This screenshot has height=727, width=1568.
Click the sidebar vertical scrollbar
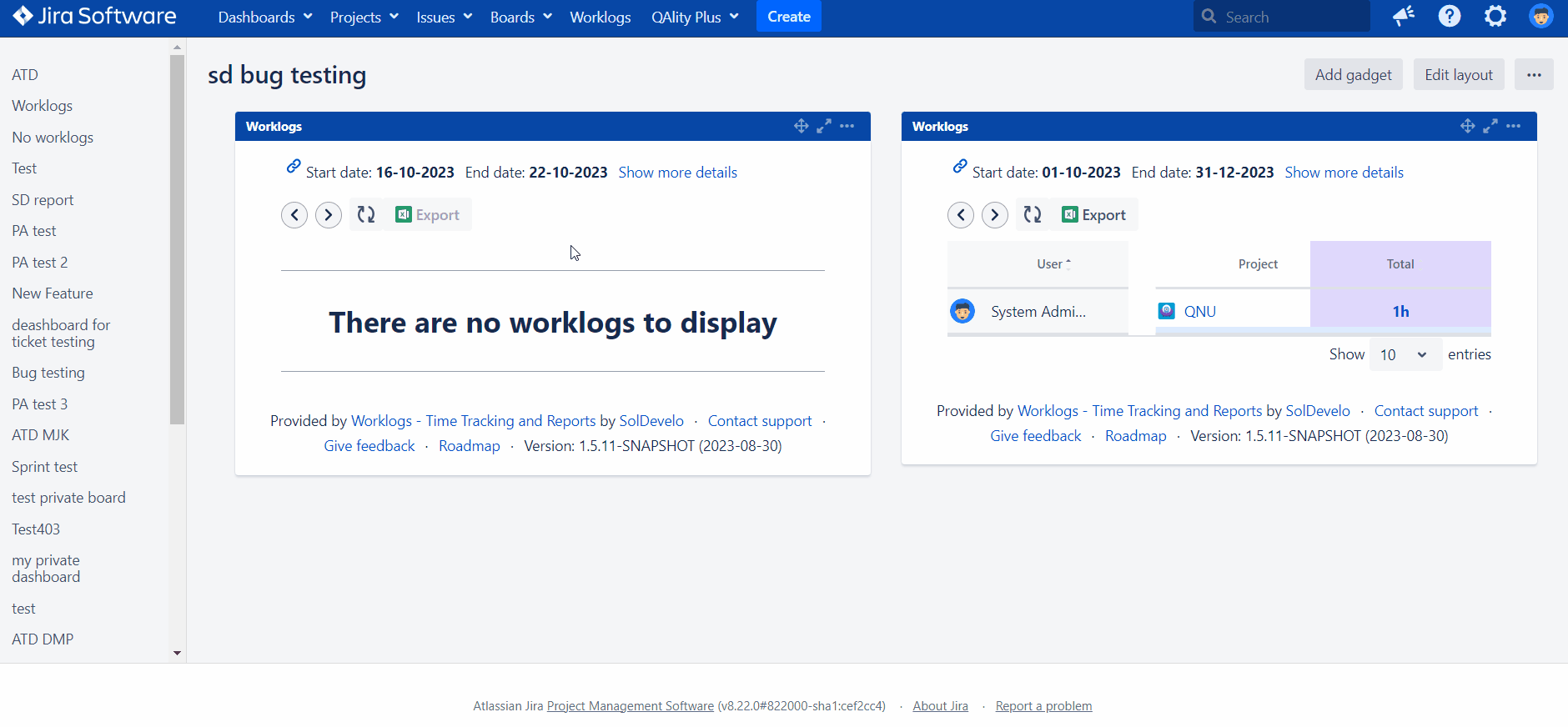177,240
